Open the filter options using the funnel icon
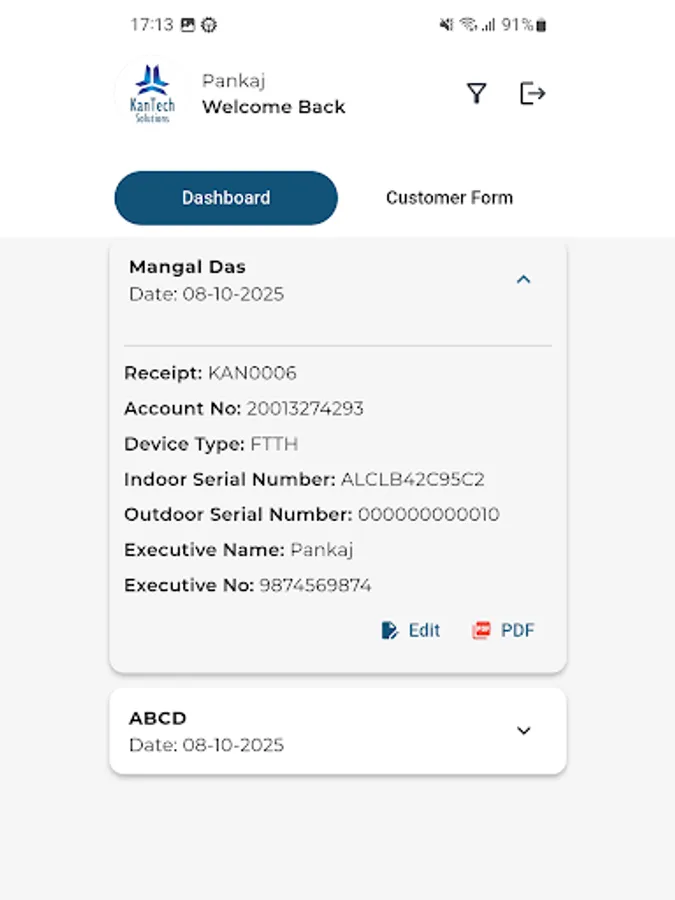This screenshot has height=900, width=675. [x=477, y=93]
